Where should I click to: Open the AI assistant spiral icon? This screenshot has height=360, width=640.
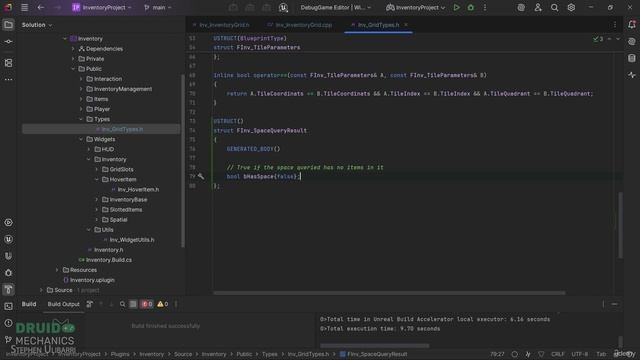click(x=521, y=7)
